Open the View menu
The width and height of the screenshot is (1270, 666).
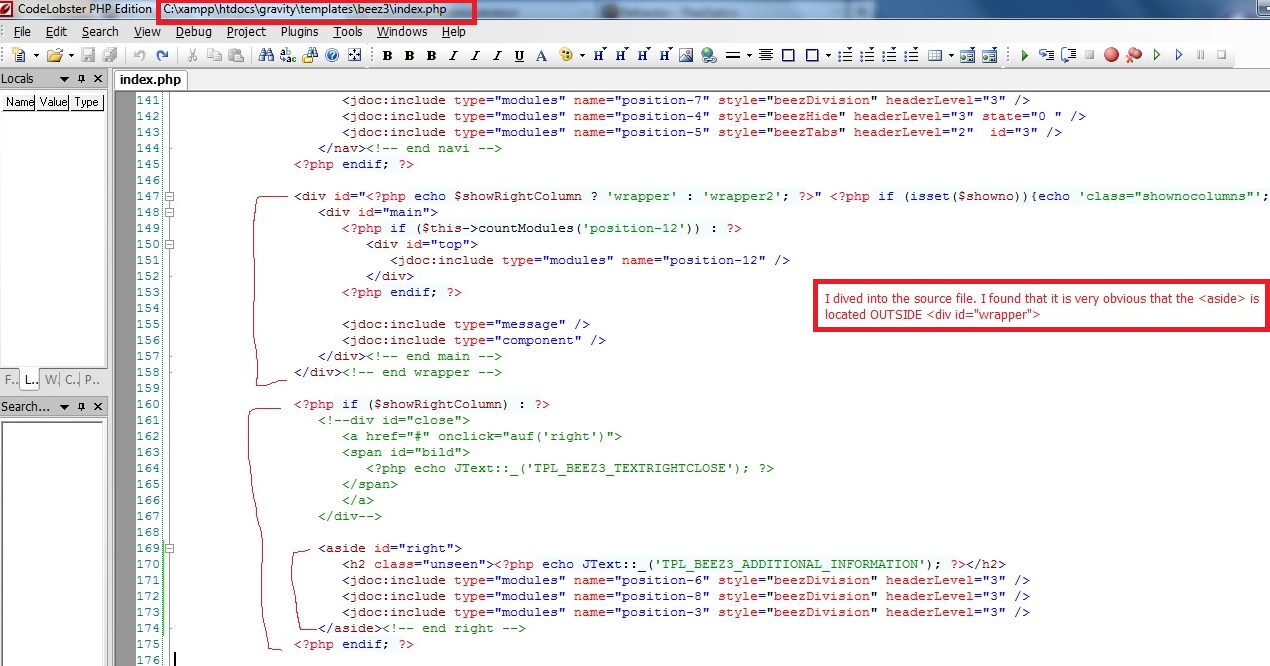(148, 32)
